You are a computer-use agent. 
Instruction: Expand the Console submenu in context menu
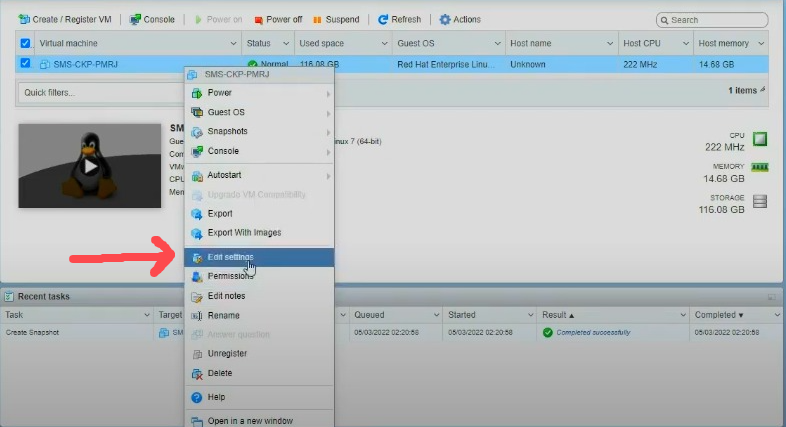[x=259, y=151]
